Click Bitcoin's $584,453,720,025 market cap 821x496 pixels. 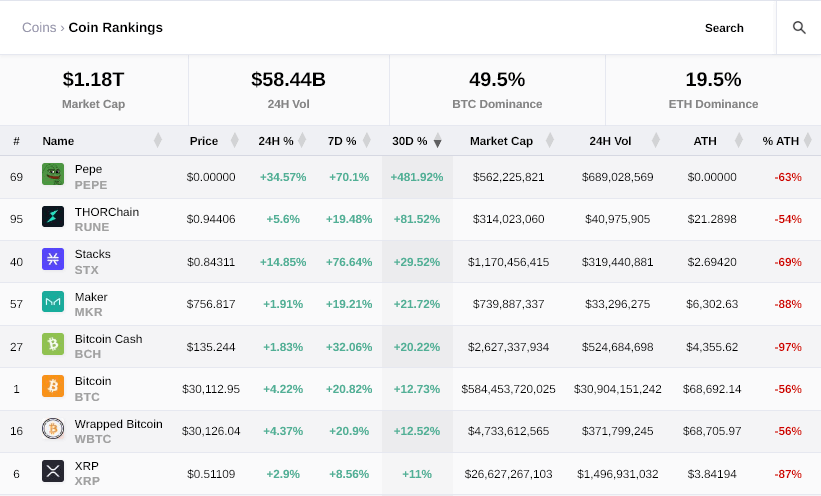coord(508,389)
